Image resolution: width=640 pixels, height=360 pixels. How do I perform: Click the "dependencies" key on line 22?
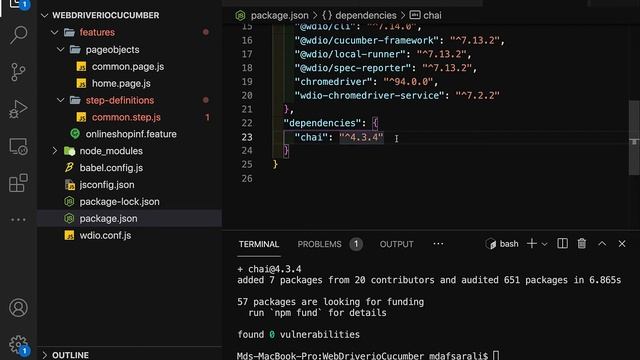(322, 123)
